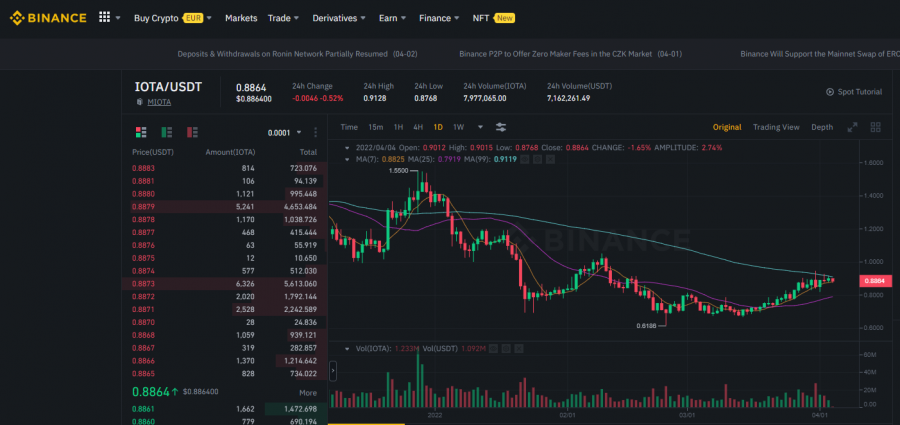
Task: Open more time intervals dropdown arrow
Action: tap(480, 127)
